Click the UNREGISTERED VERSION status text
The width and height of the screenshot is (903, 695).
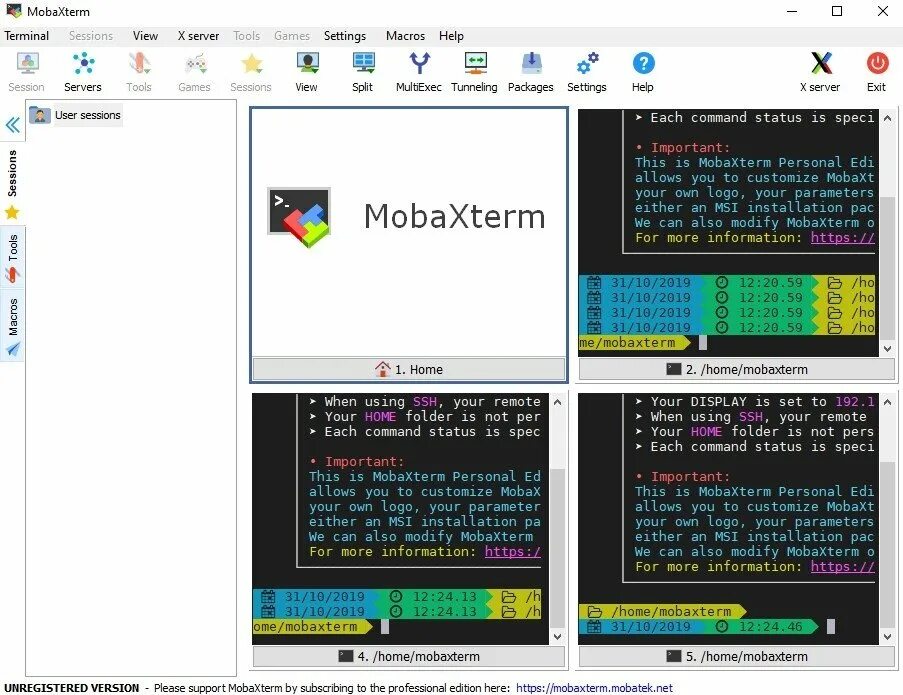coord(71,688)
